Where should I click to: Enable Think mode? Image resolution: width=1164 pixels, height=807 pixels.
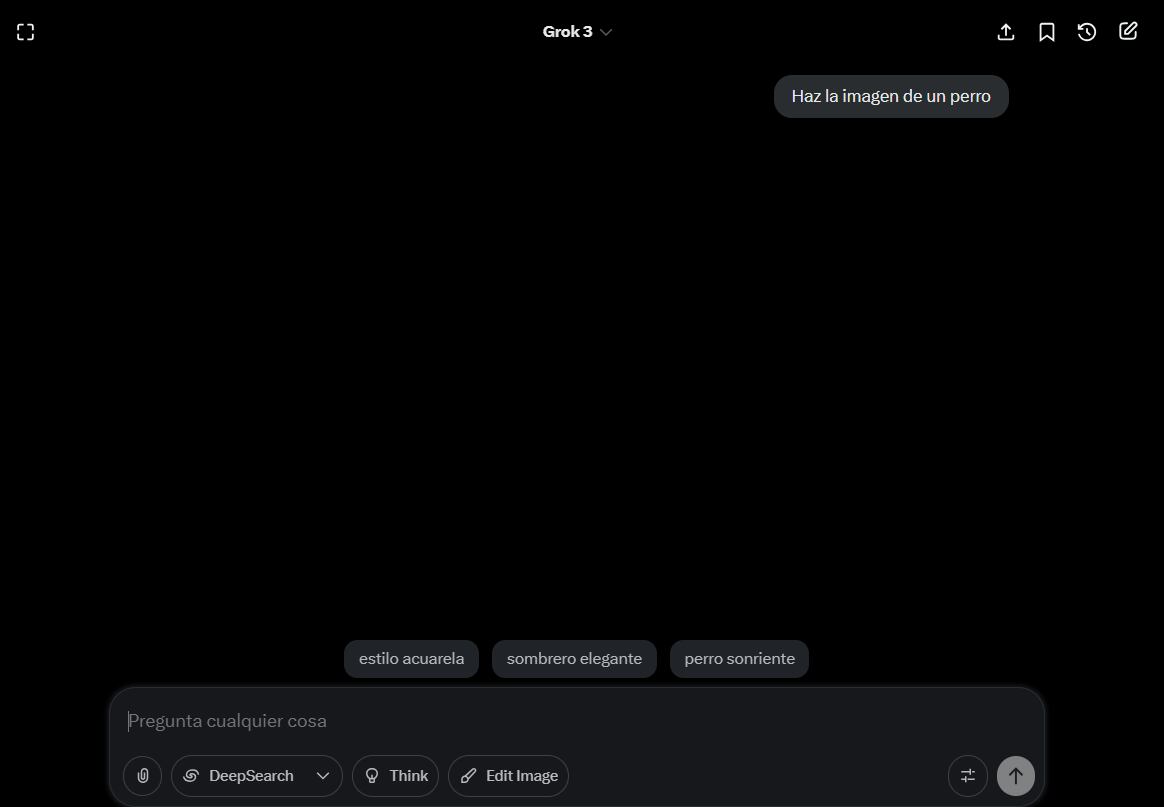point(395,775)
